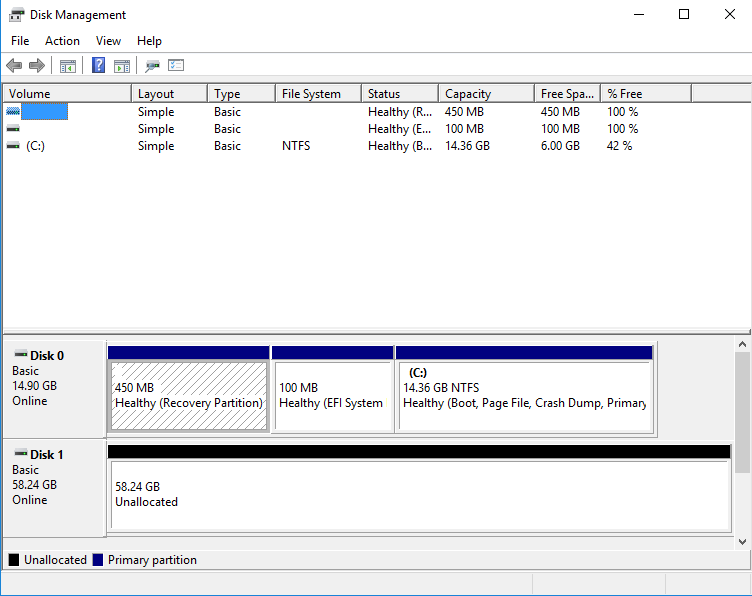Open the File menu

click(20, 41)
